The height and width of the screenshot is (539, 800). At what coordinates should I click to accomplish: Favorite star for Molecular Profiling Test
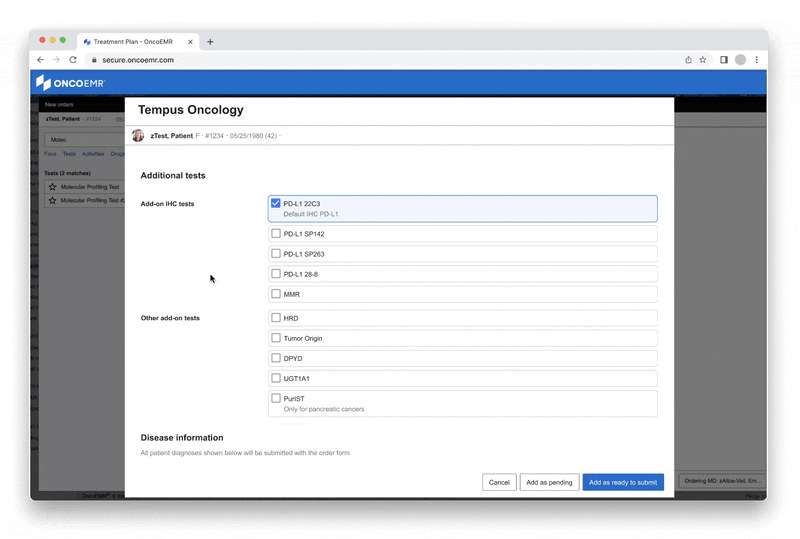(53, 187)
